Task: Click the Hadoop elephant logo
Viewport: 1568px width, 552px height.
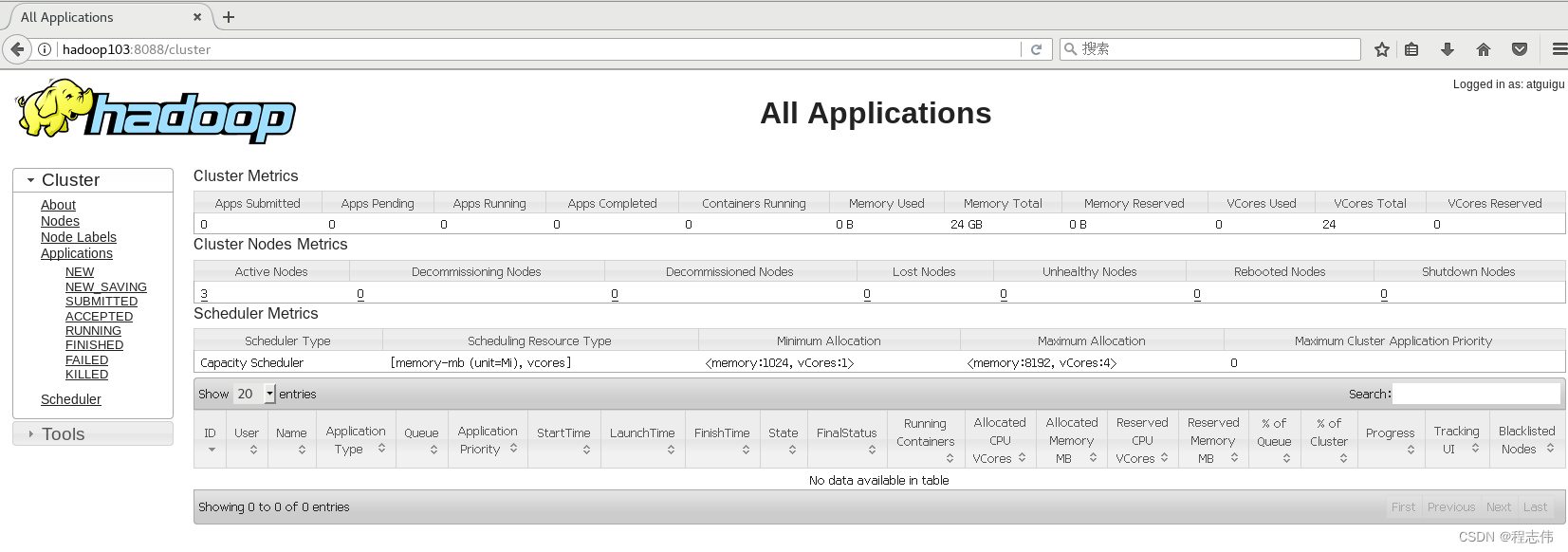Action: tap(156, 112)
